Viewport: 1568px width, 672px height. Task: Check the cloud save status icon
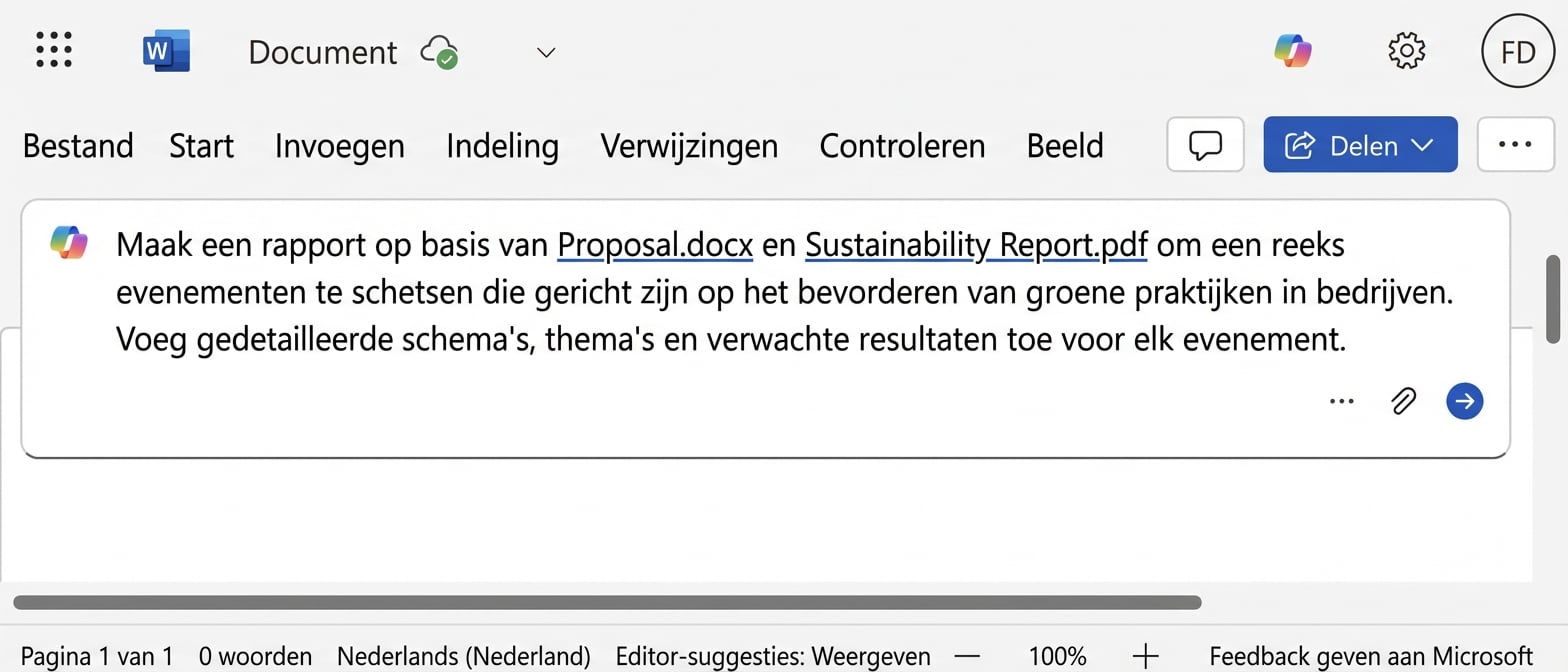(x=440, y=52)
